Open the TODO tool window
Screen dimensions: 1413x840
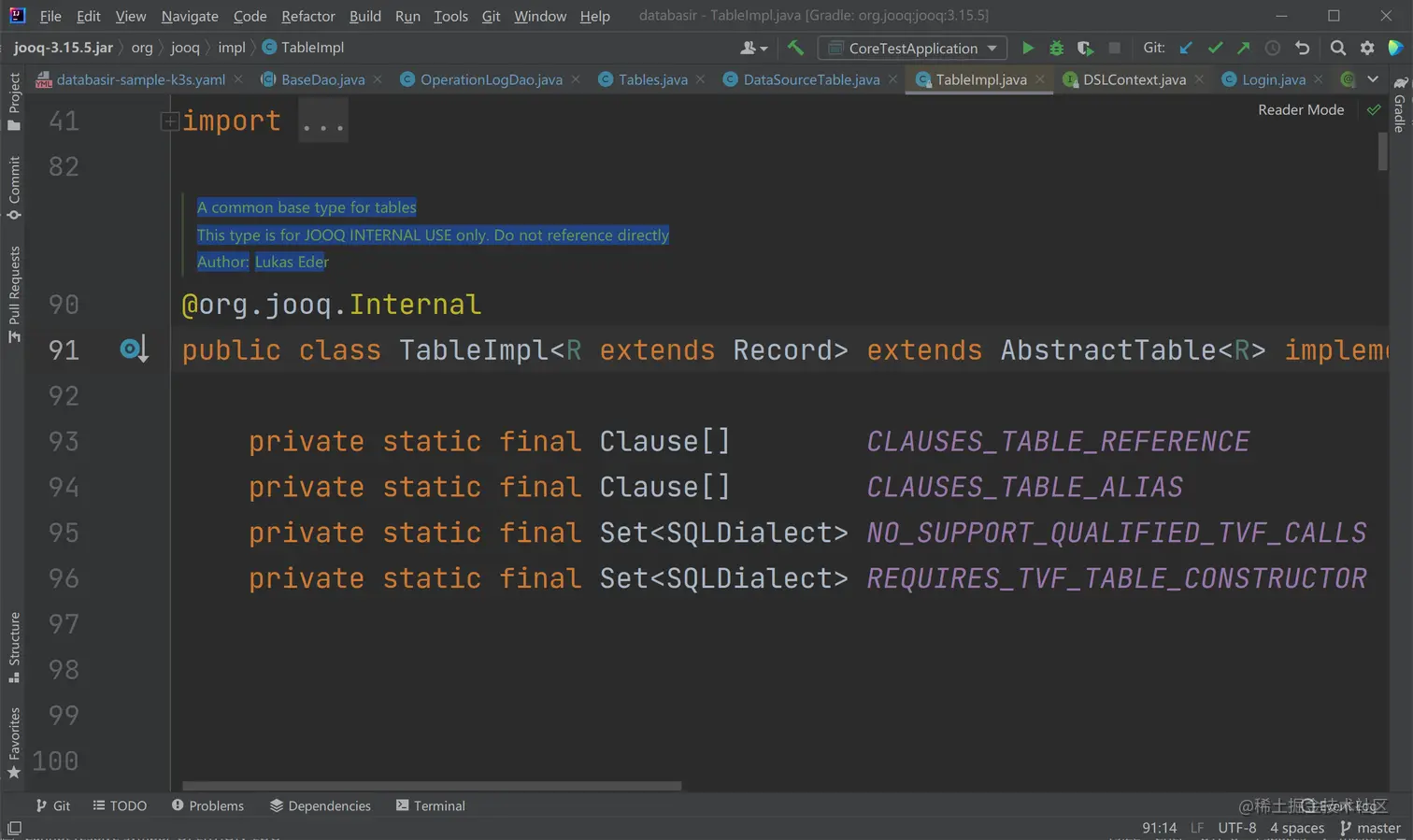(x=120, y=805)
